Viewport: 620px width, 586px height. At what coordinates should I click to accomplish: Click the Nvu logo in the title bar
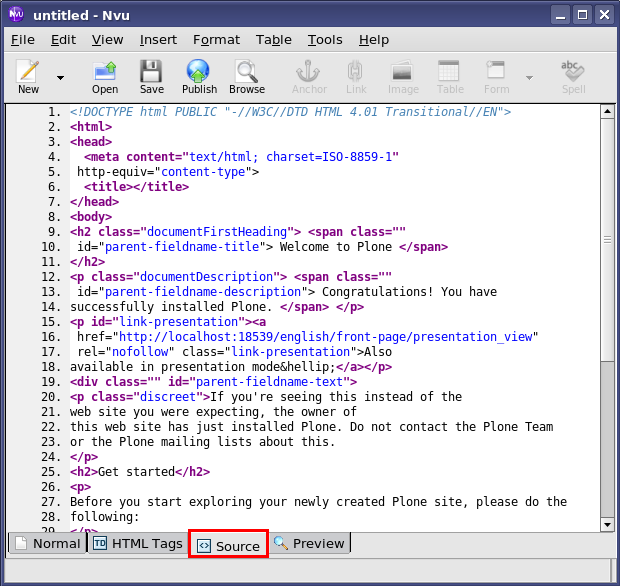pos(16,15)
